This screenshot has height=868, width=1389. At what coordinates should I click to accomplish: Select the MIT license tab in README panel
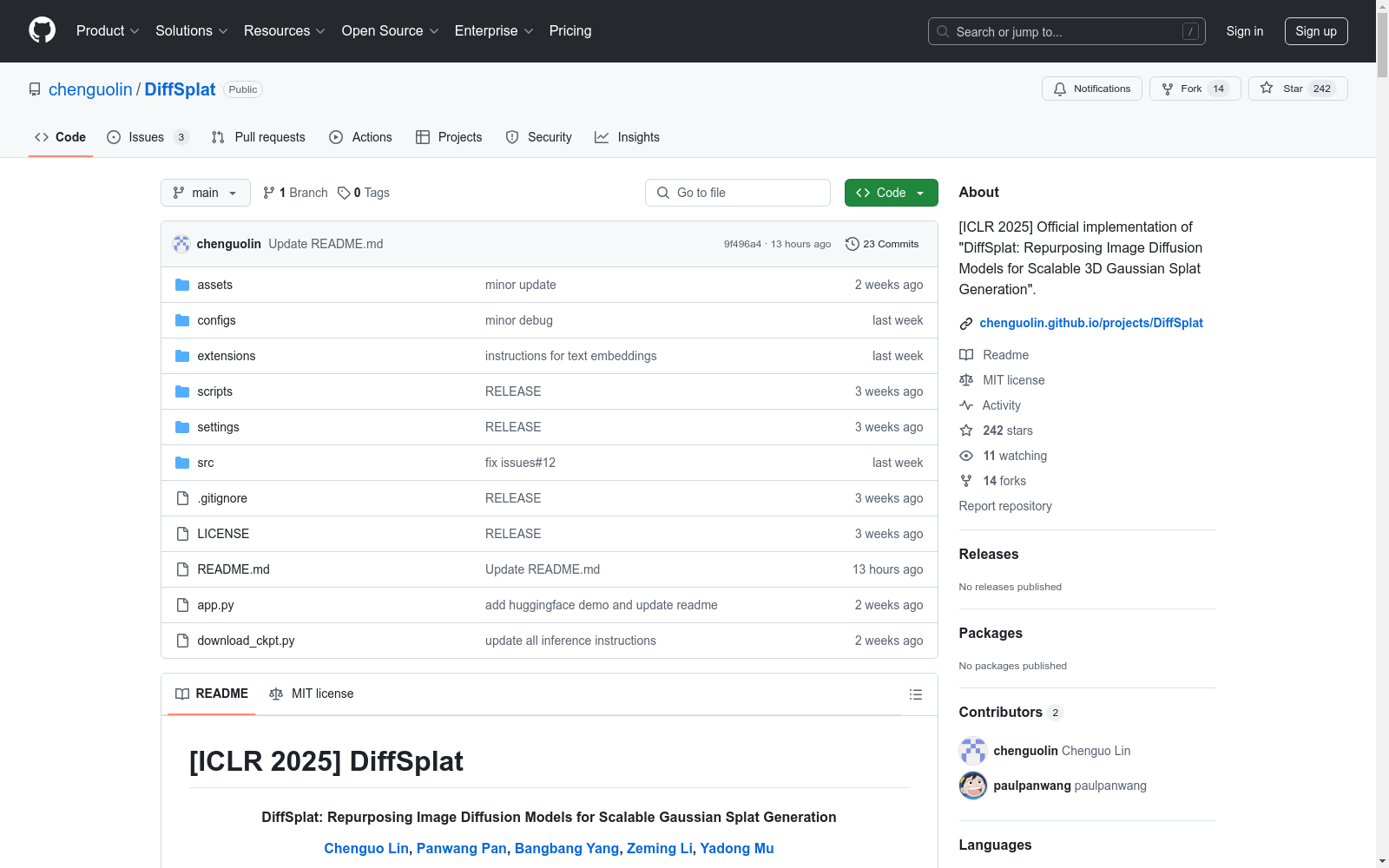click(x=312, y=694)
